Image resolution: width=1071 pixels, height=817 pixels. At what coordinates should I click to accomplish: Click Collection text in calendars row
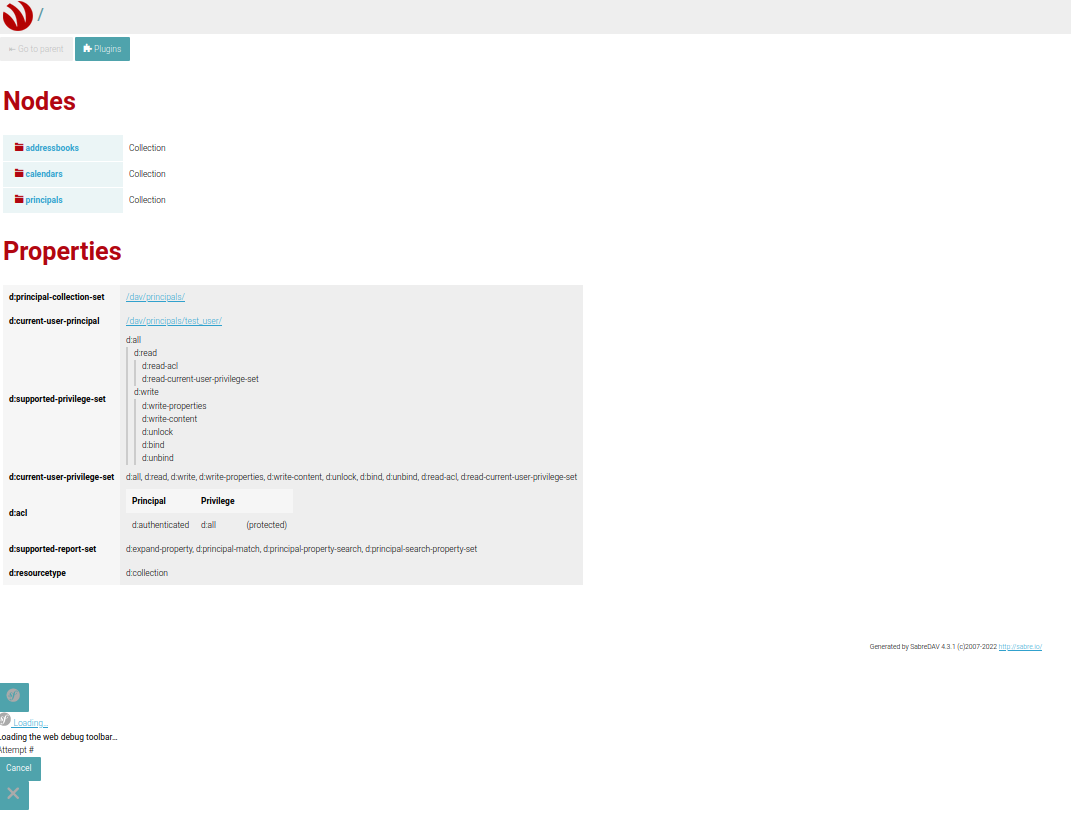147,174
